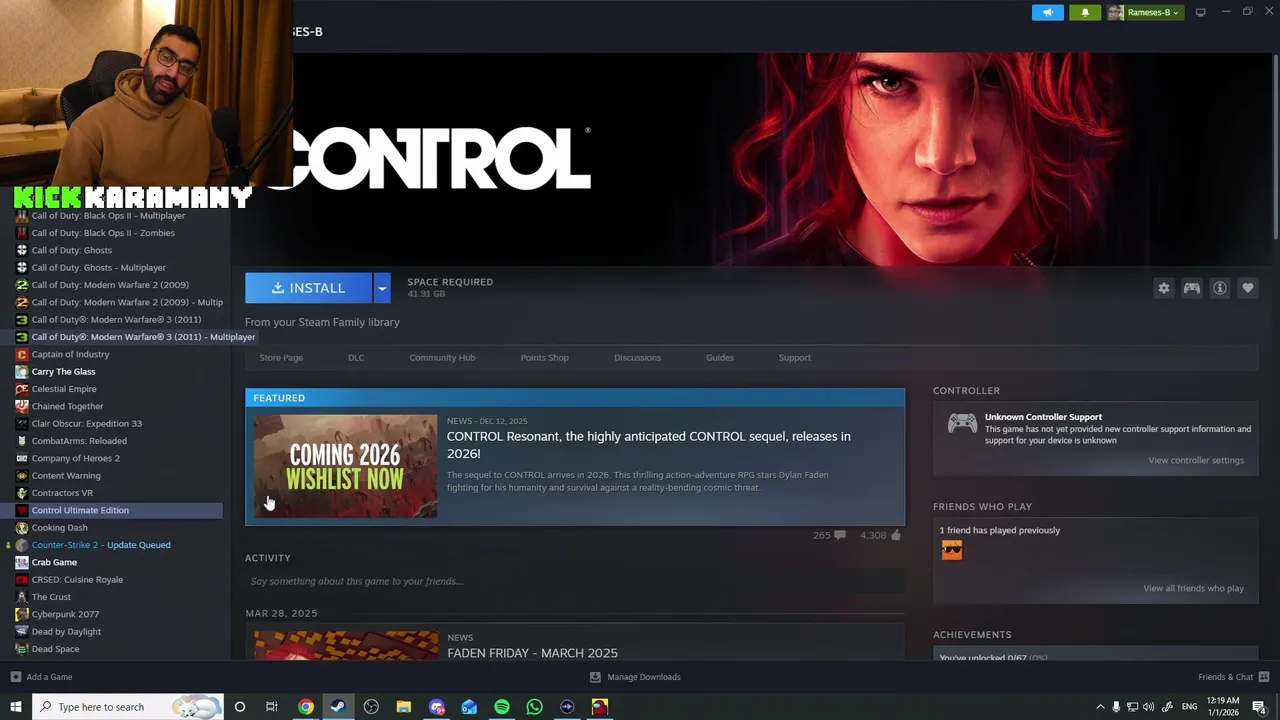Open the Guides tab
The image size is (1280, 720).
pos(720,357)
